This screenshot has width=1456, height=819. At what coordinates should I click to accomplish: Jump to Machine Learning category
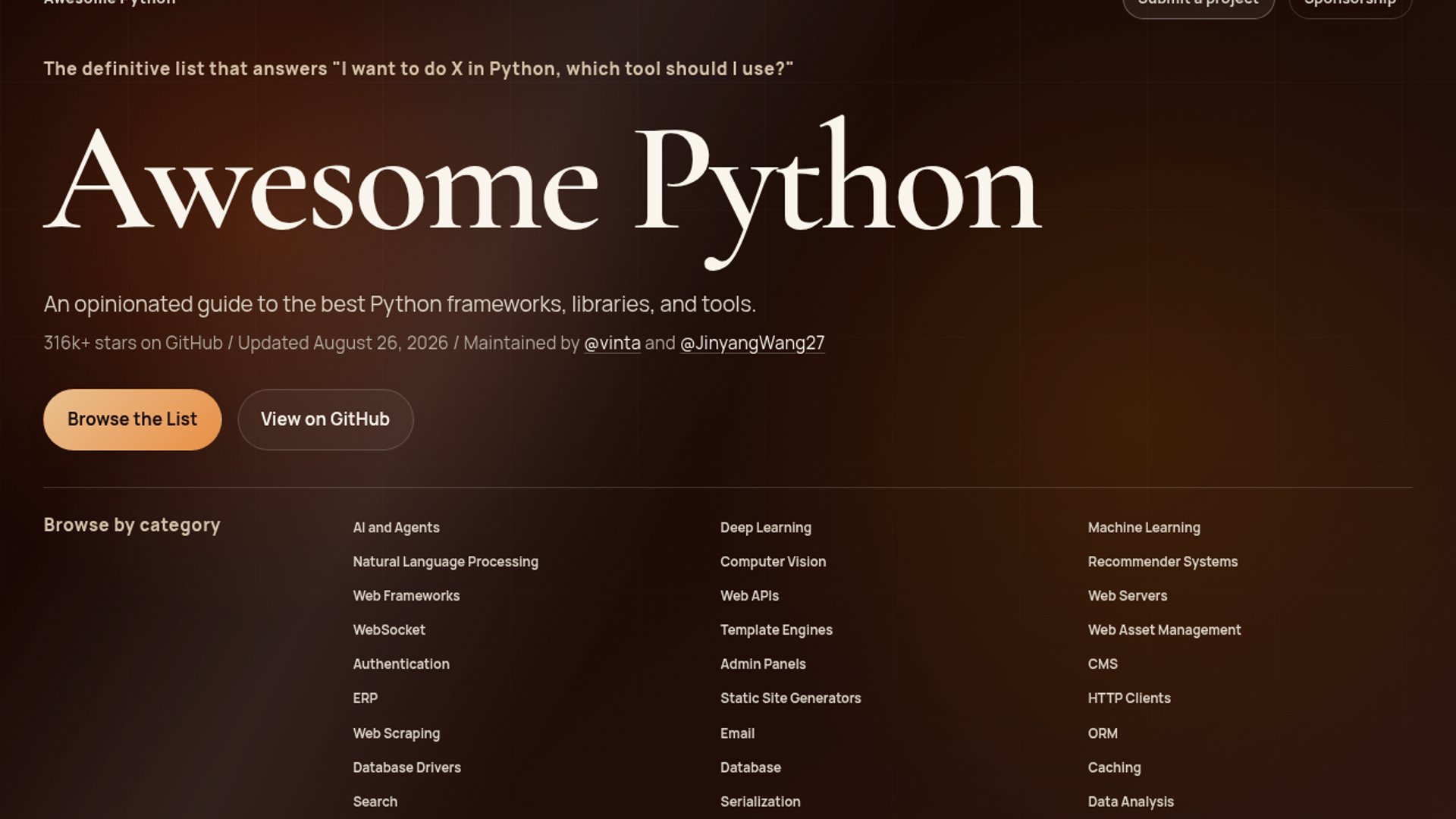[x=1144, y=528]
